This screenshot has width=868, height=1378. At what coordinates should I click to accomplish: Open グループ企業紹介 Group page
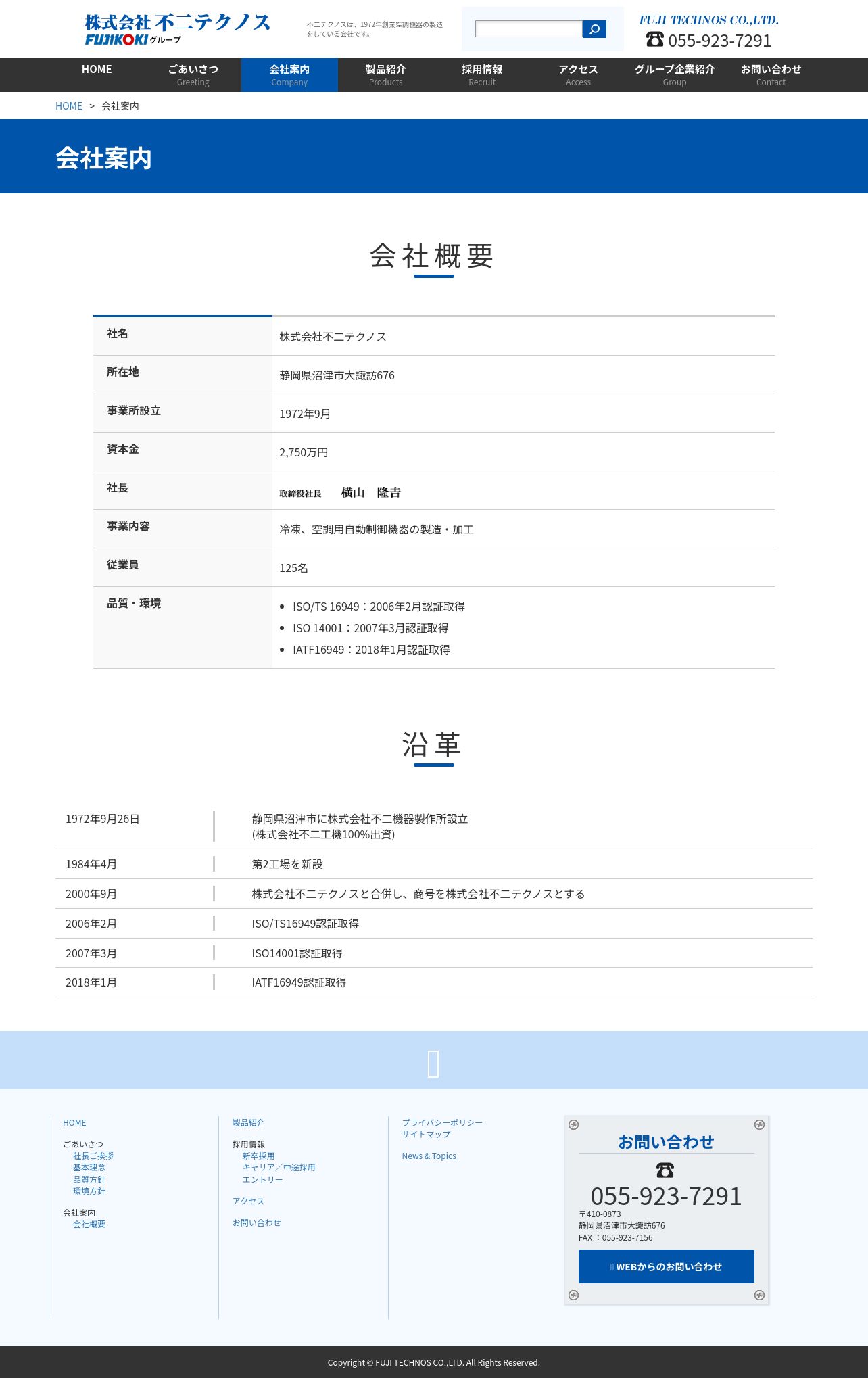tap(675, 75)
